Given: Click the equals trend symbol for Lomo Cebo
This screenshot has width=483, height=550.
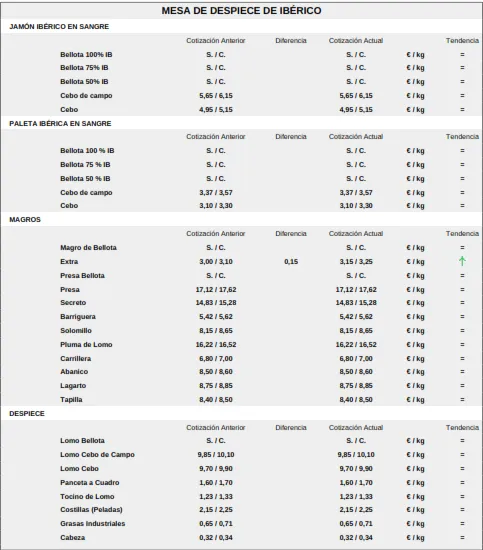Looking at the screenshot, I should coord(462,468).
